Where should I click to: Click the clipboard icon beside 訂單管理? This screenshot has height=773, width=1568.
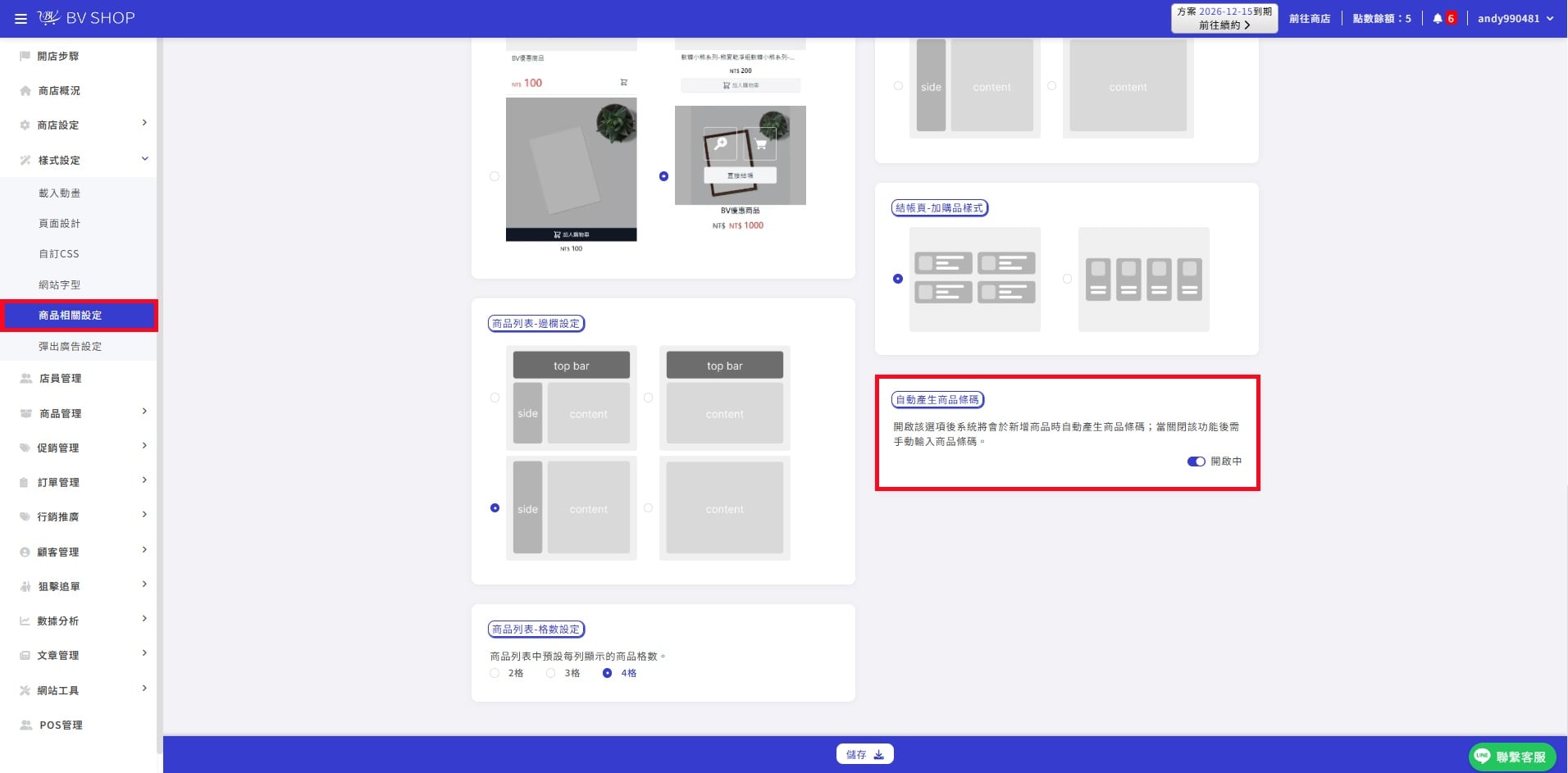point(25,483)
